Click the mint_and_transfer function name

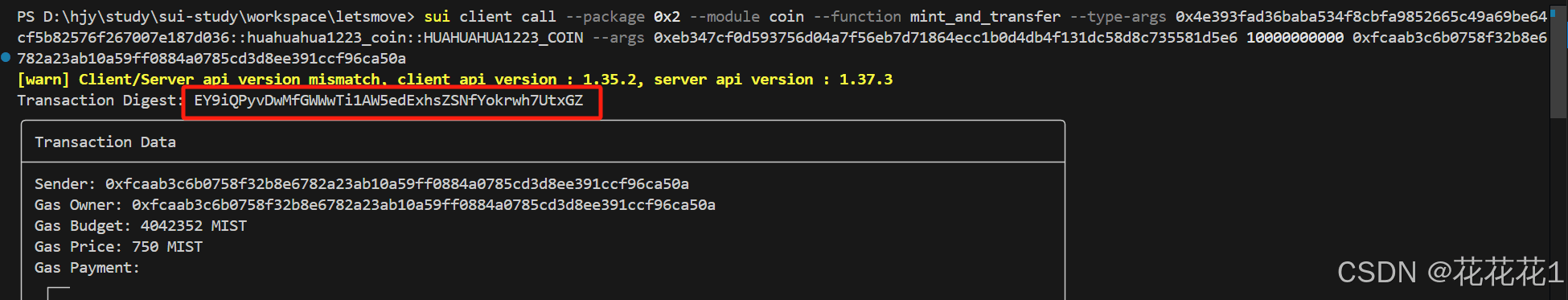985,17
